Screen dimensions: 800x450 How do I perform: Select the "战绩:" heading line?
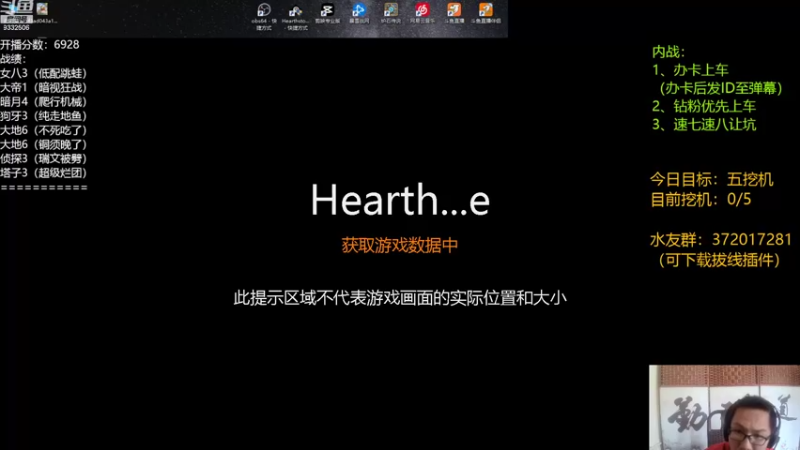(13, 59)
